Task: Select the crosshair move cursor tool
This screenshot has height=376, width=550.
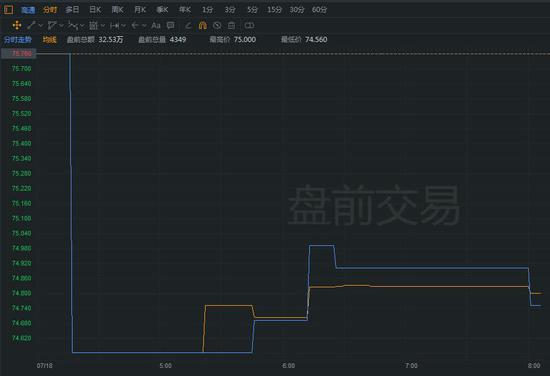Action: point(16,25)
